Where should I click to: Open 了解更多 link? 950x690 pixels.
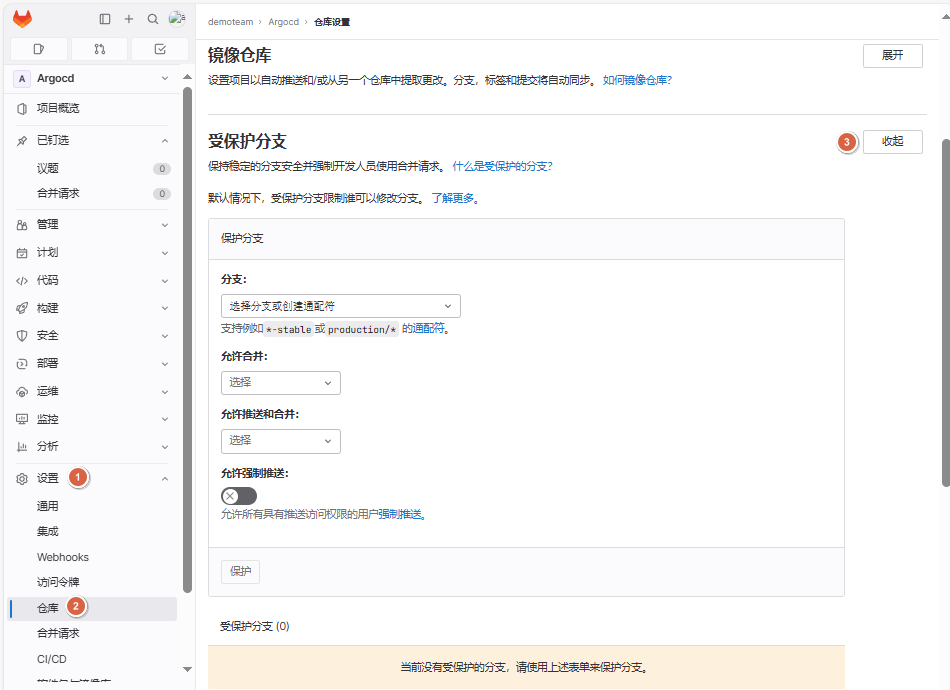coord(455,198)
